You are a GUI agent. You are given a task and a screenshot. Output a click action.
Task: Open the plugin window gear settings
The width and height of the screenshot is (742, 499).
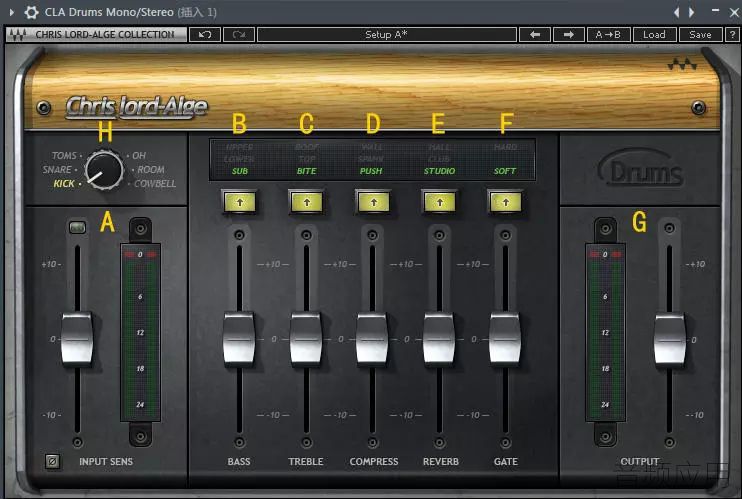31,12
